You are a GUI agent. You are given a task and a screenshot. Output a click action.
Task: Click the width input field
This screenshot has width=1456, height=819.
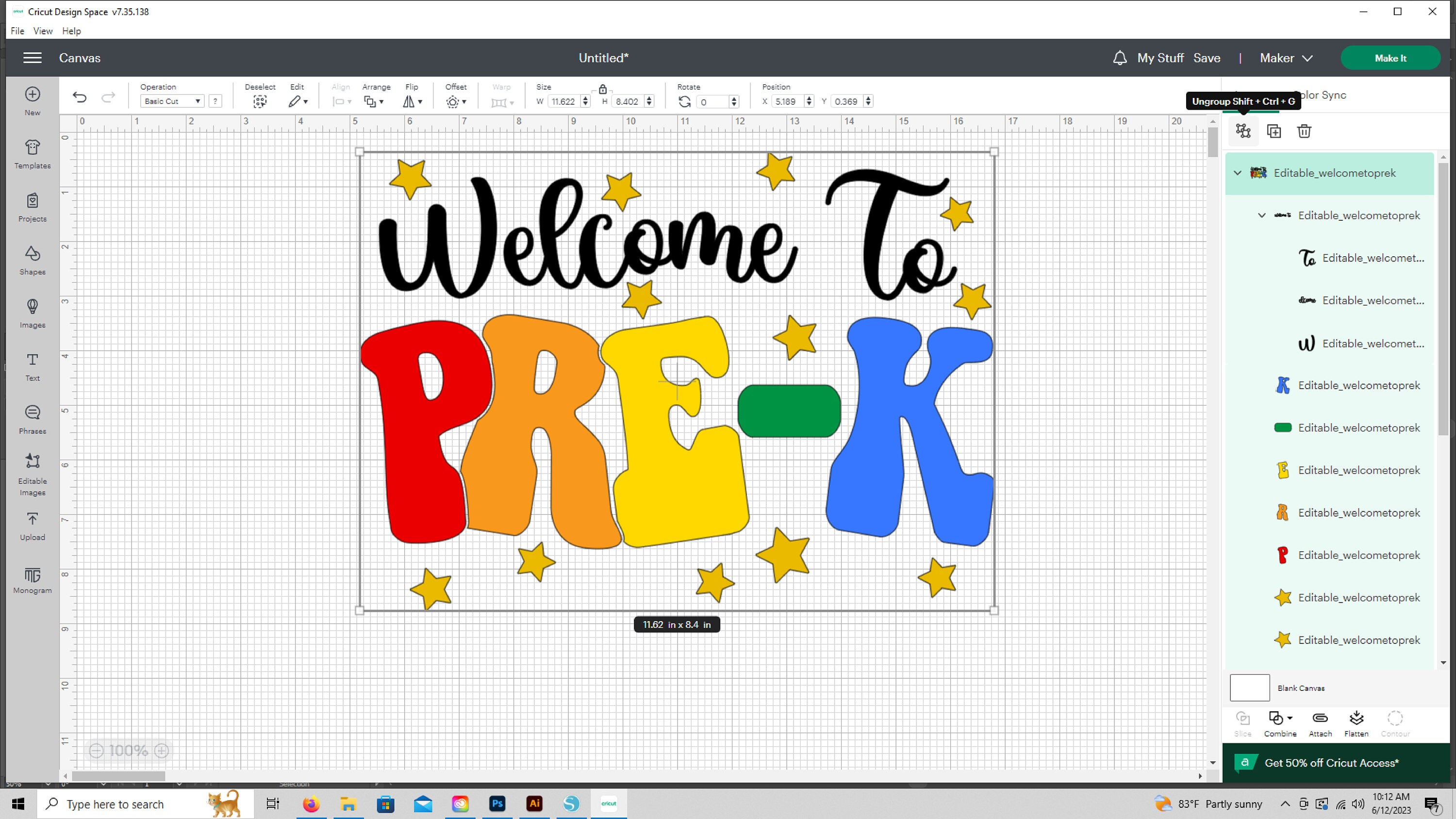click(x=564, y=101)
